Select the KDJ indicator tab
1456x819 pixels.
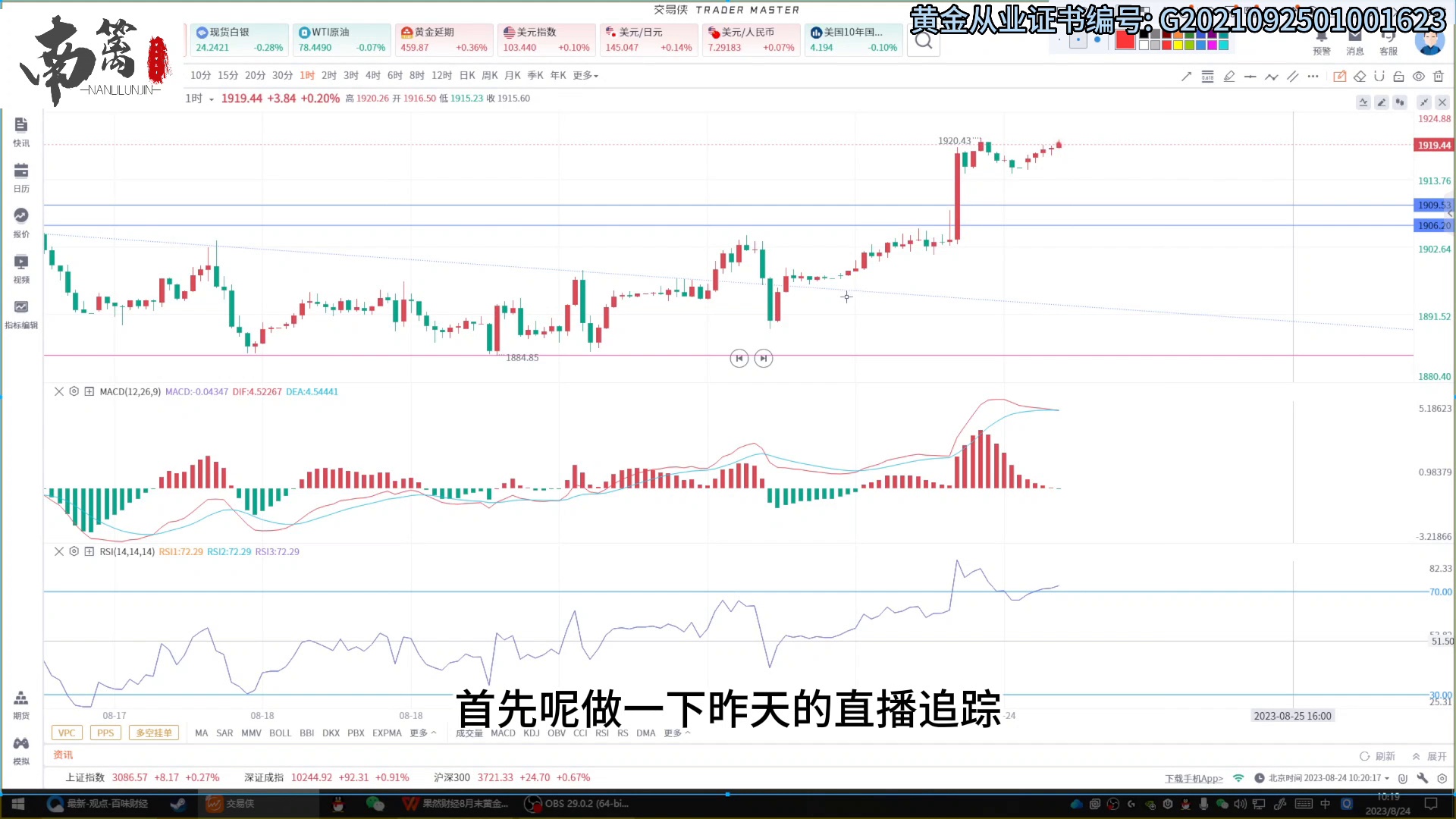532,733
